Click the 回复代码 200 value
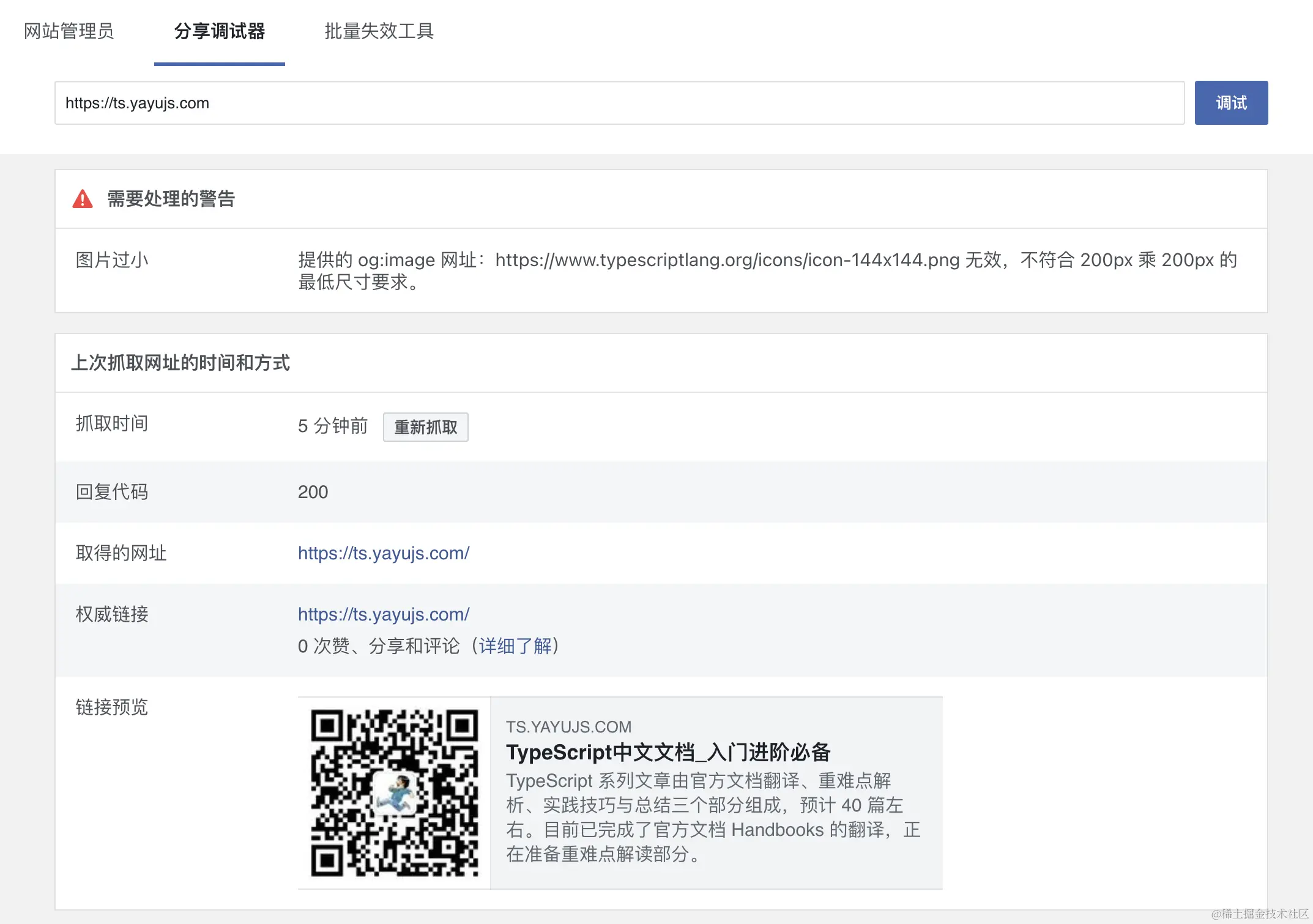 (x=313, y=492)
